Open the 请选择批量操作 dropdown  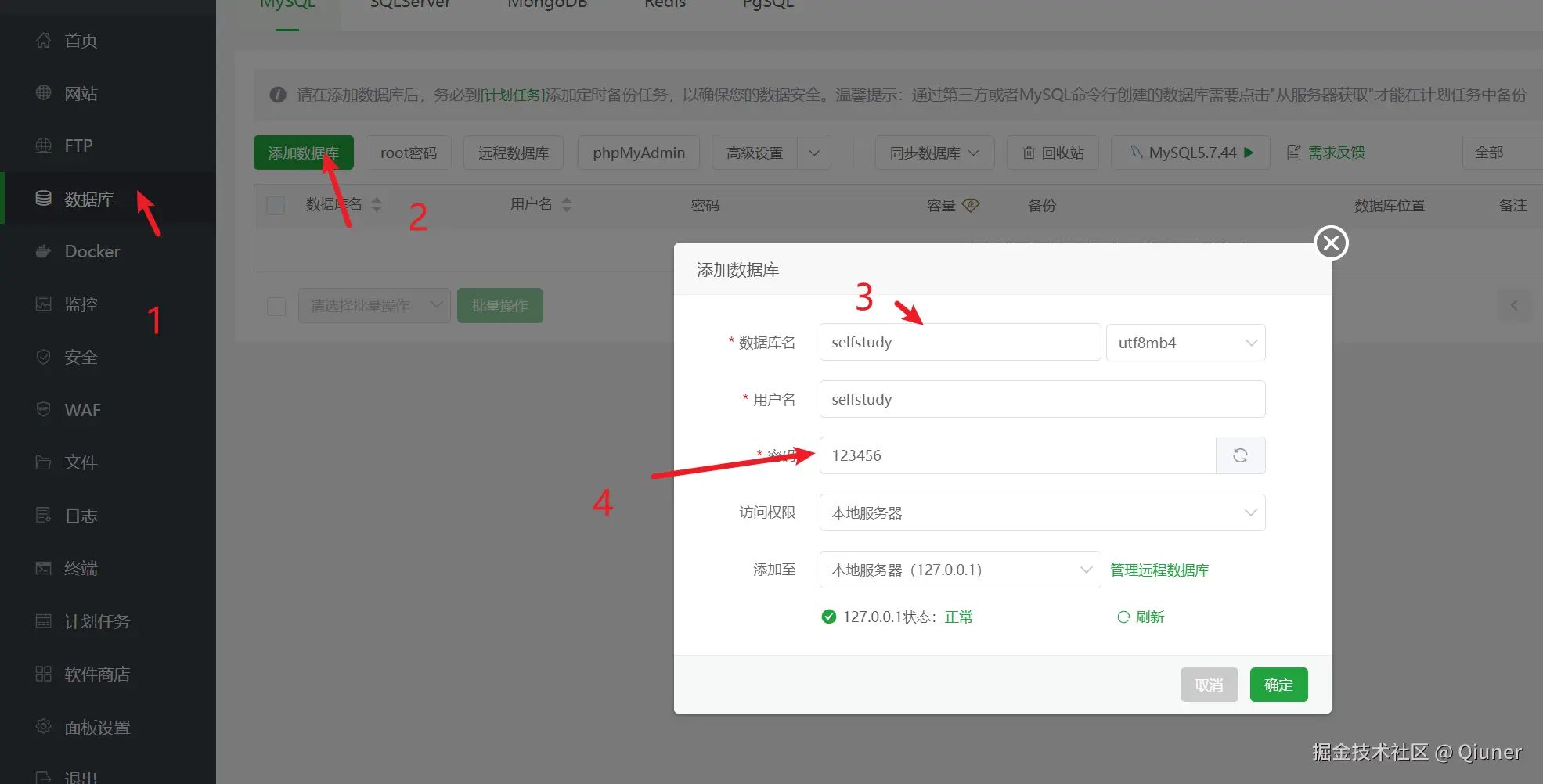[374, 306]
